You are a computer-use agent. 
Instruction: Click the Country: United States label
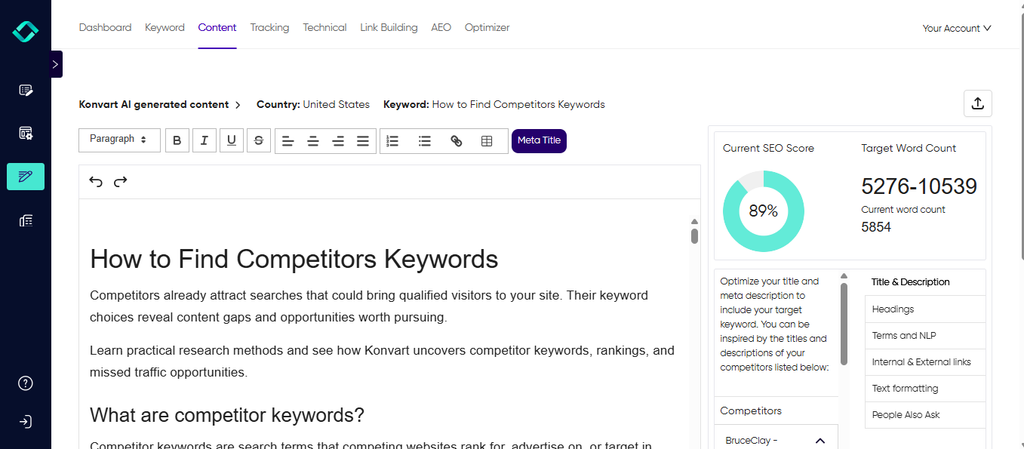point(313,104)
